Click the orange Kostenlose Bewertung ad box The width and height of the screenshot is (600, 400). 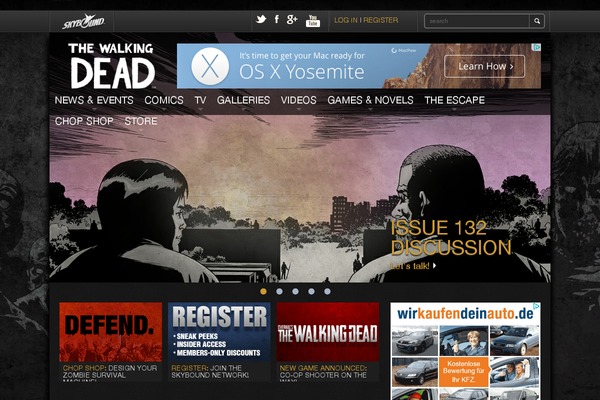pos(463,372)
